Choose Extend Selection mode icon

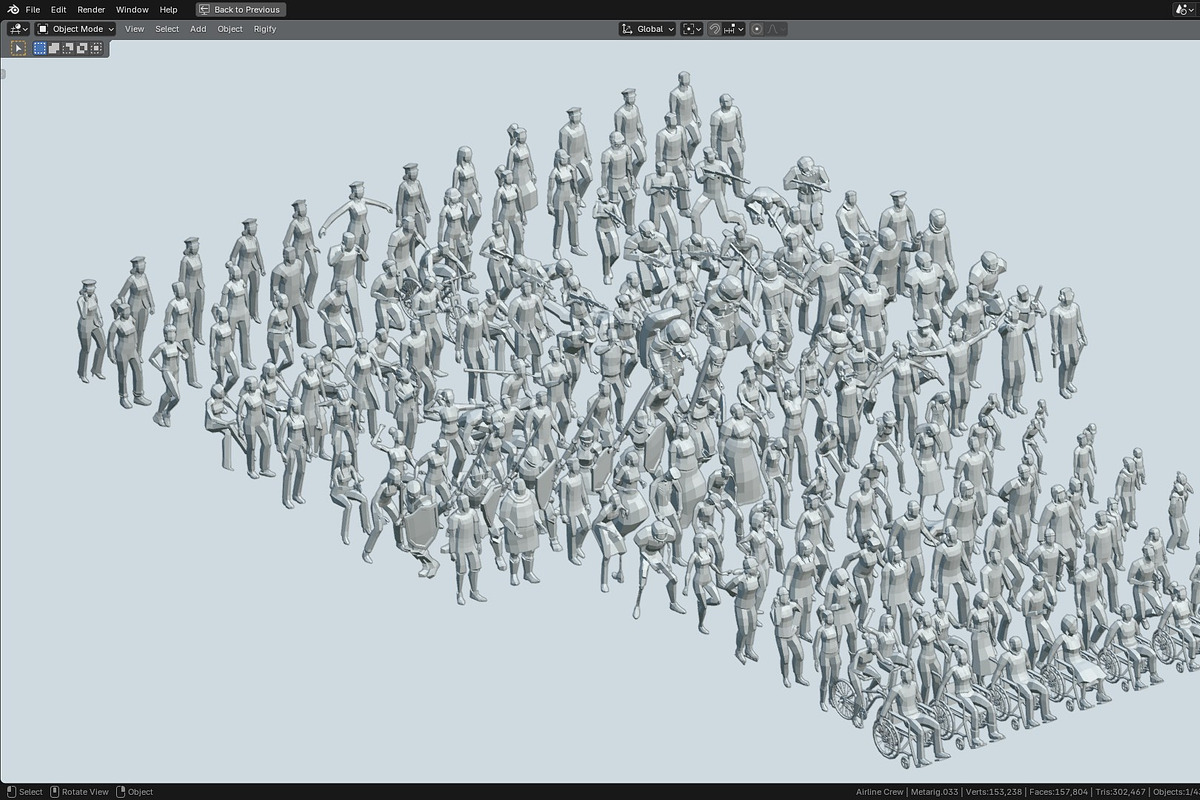(54, 48)
